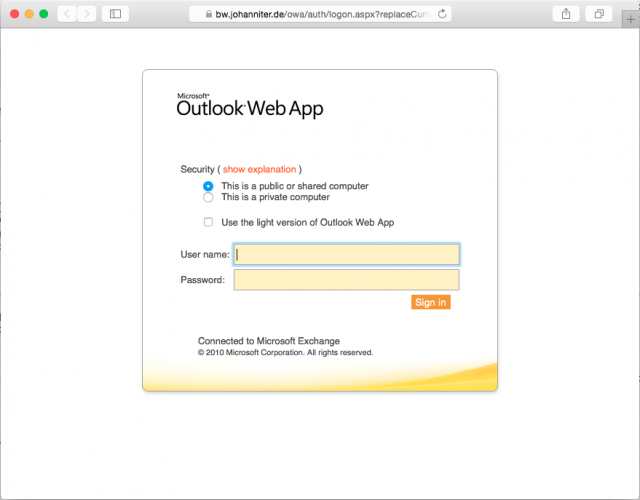Open a new tab with plus button
The width and height of the screenshot is (640, 500).
(x=631, y=19)
